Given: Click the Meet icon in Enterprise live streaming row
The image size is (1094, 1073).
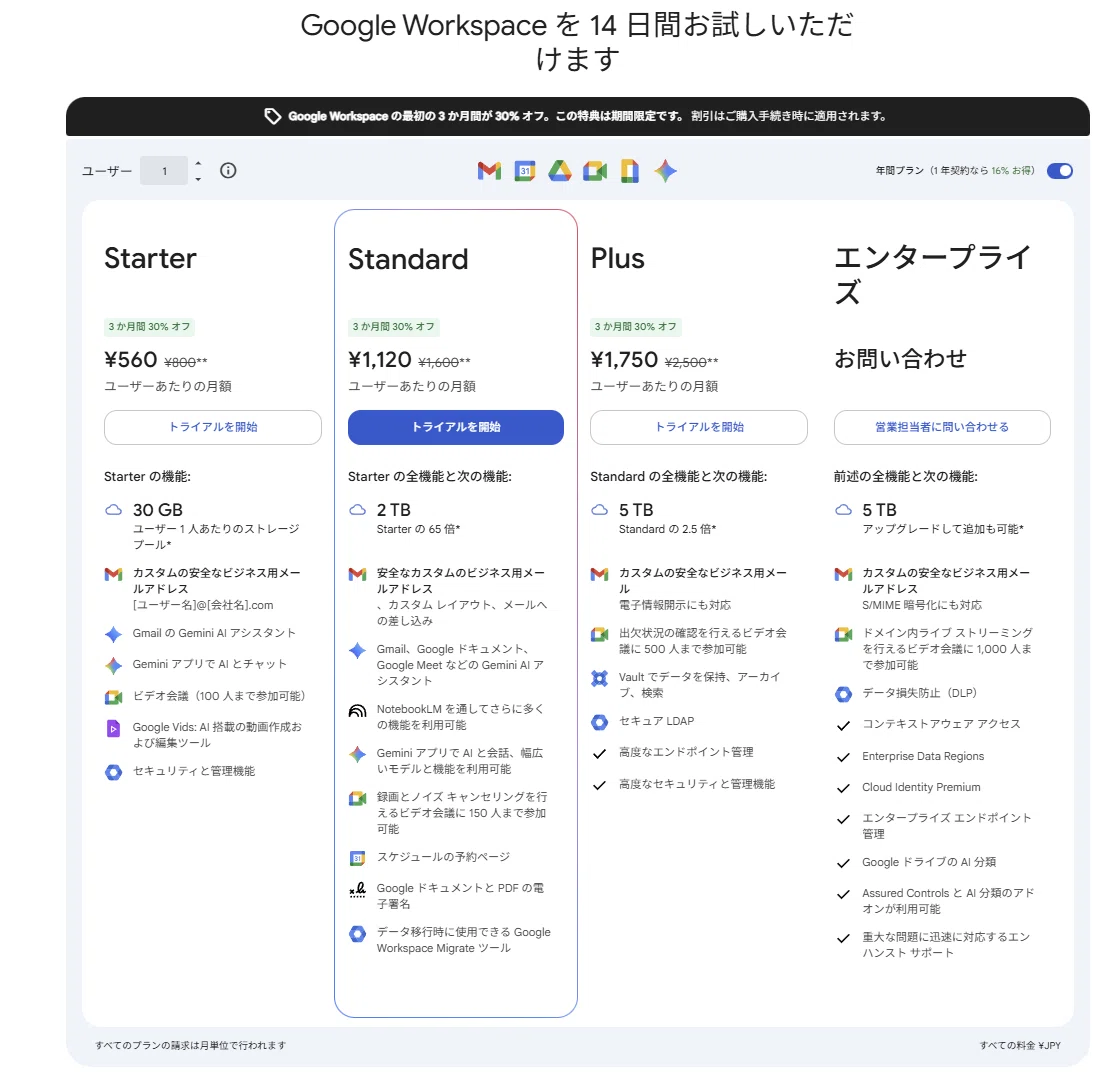Looking at the screenshot, I should pyautogui.click(x=843, y=634).
